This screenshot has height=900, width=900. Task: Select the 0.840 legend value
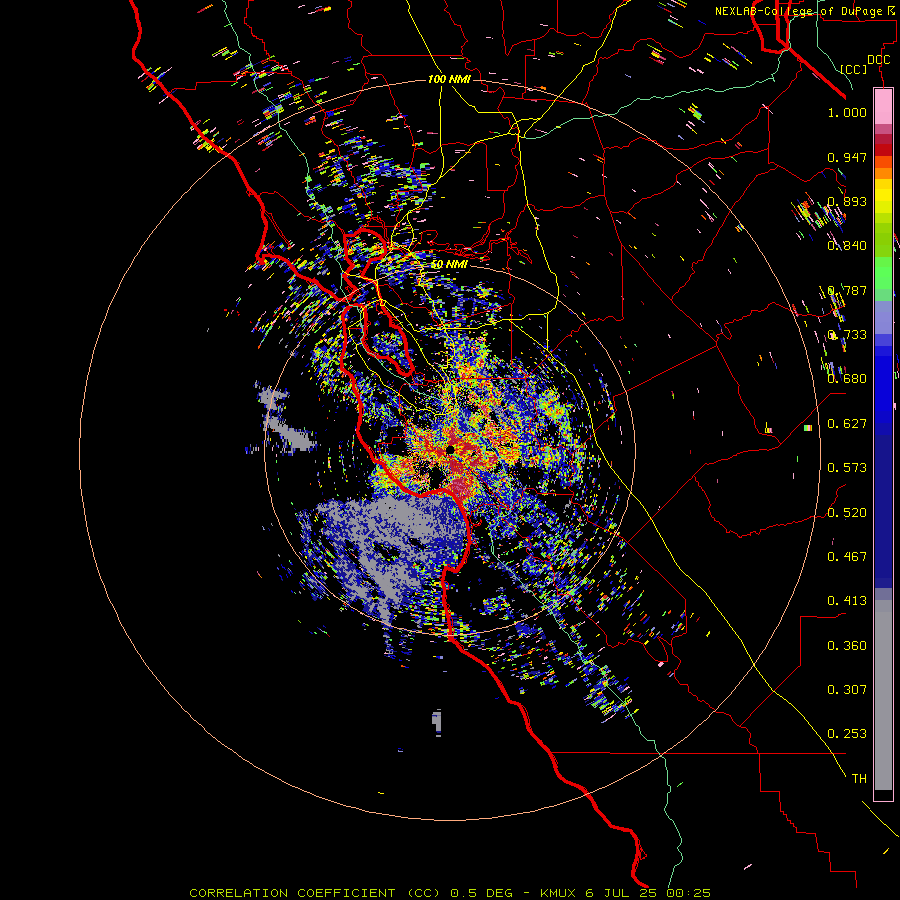pos(847,246)
